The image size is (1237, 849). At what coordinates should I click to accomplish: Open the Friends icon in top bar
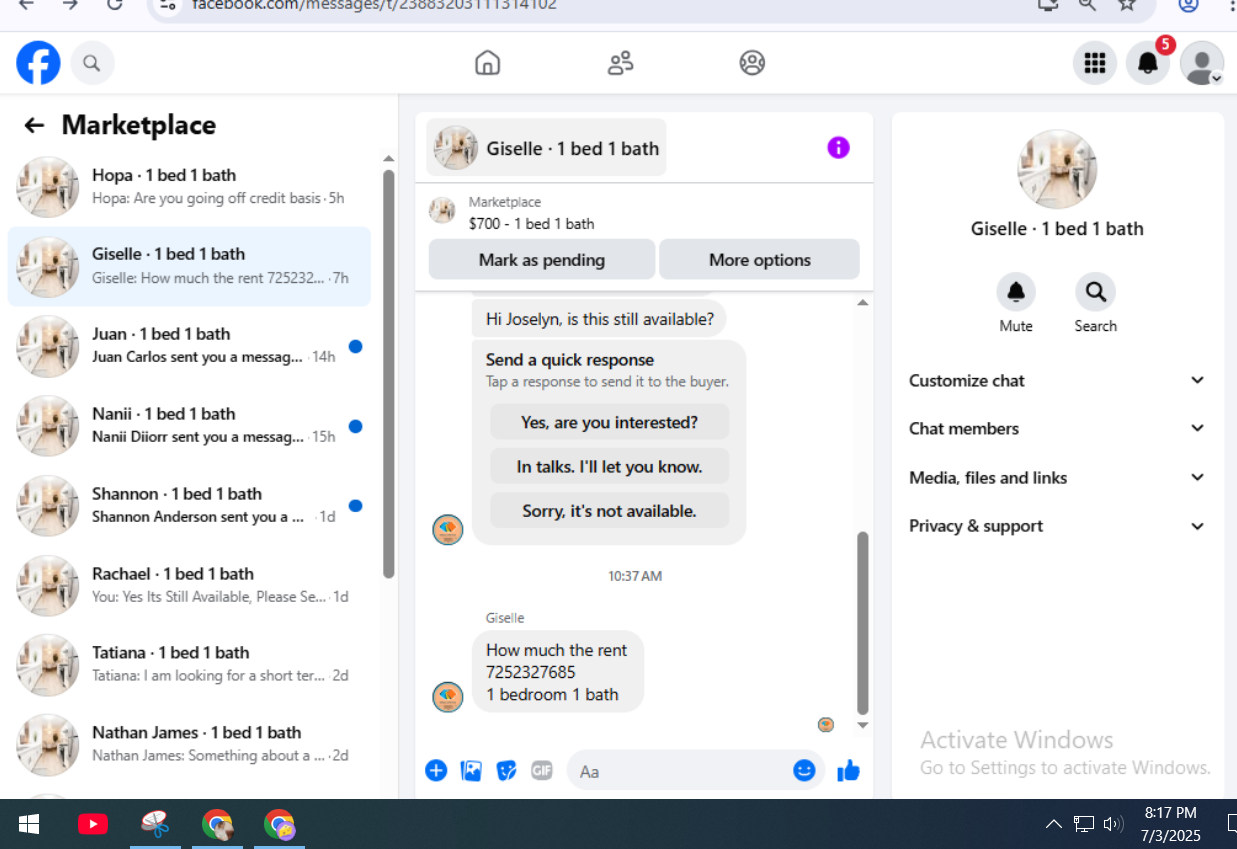pyautogui.click(x=620, y=63)
